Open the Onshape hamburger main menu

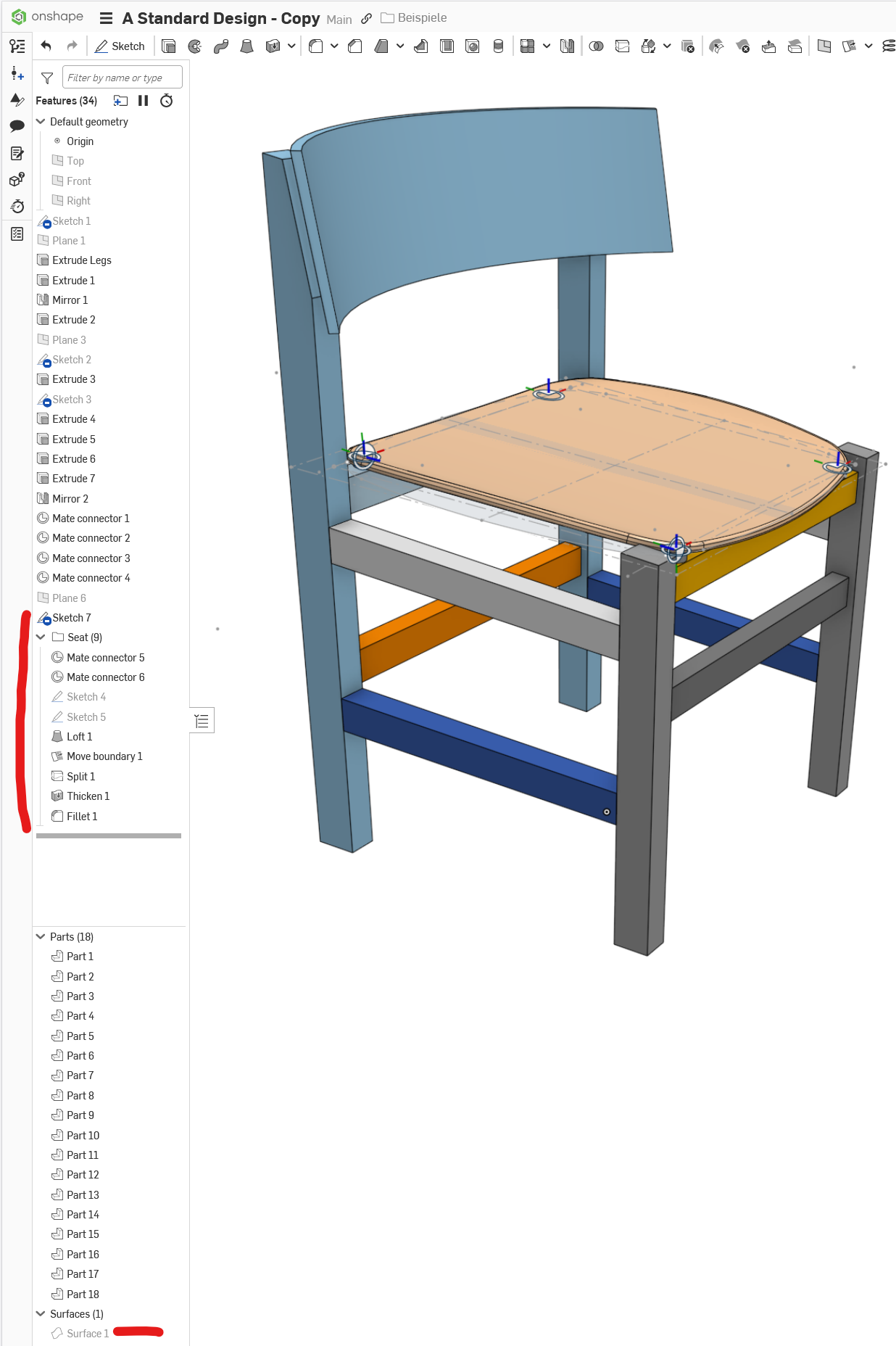(x=106, y=18)
